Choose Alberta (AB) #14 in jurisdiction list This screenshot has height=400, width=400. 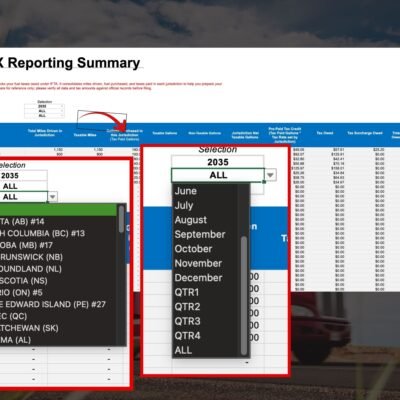pyautogui.click(x=22, y=222)
